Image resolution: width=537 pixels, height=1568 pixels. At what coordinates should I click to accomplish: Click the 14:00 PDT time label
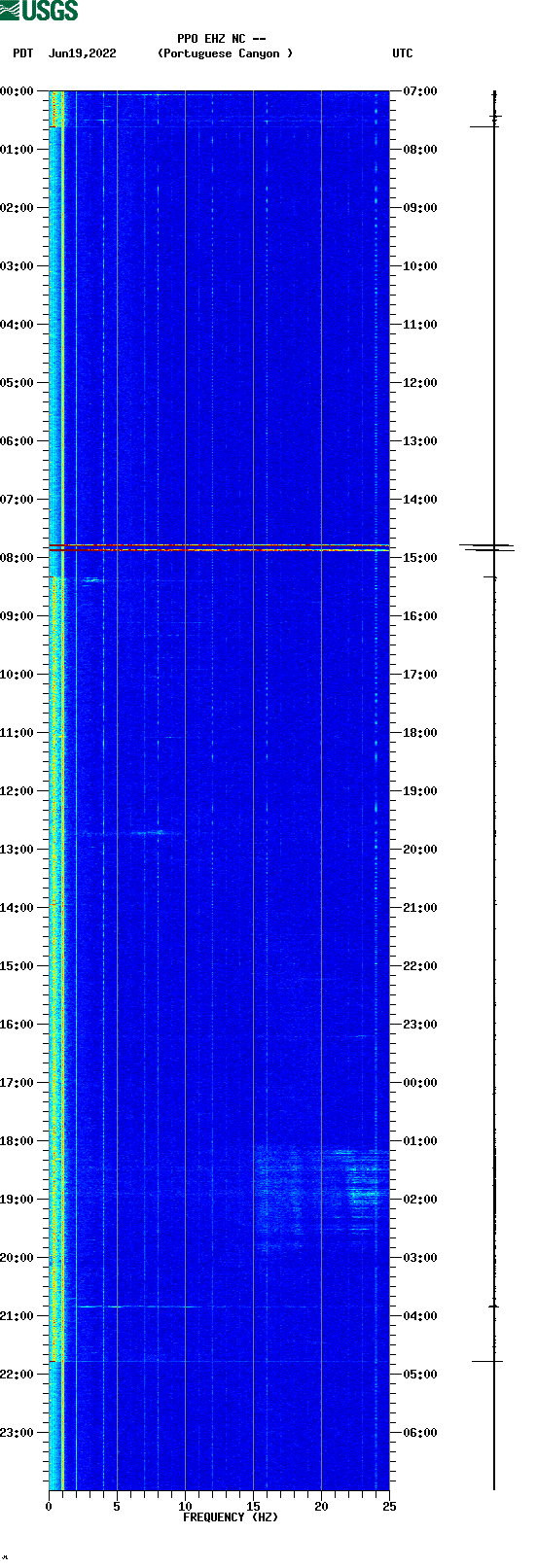tap(17, 907)
